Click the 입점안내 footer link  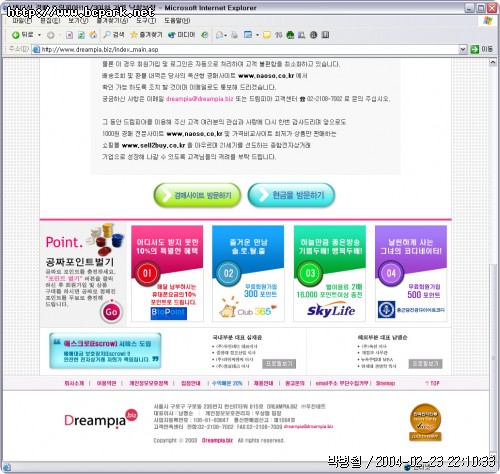pyautogui.click(x=190, y=383)
